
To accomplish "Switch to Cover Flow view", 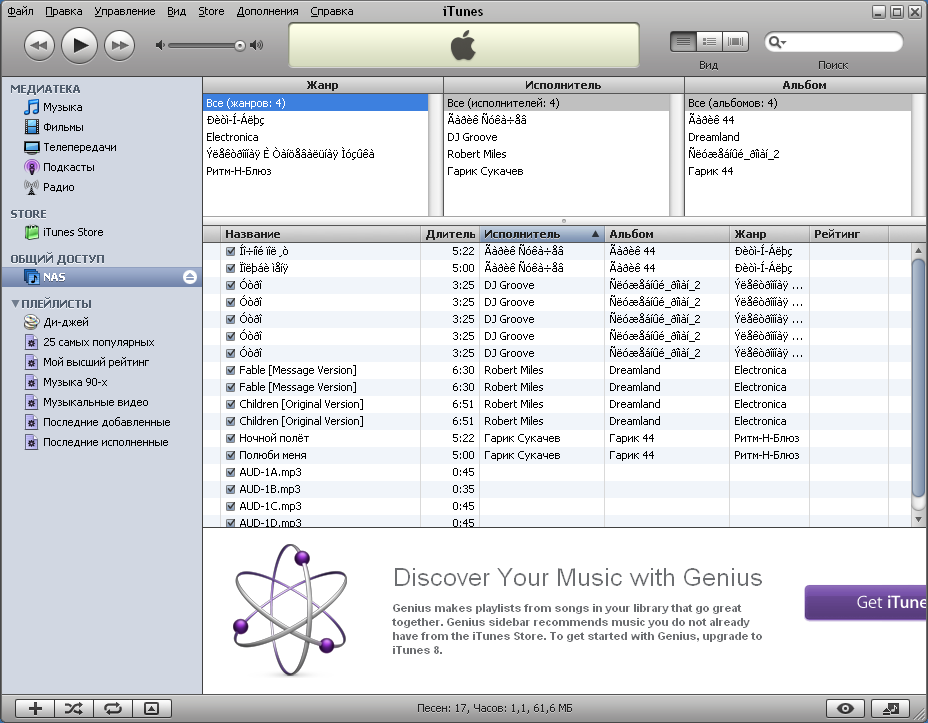I will [x=735, y=41].
